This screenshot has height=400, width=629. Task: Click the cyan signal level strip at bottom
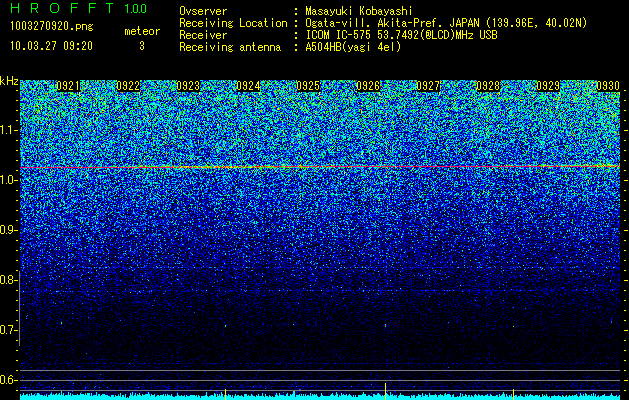[320, 397]
